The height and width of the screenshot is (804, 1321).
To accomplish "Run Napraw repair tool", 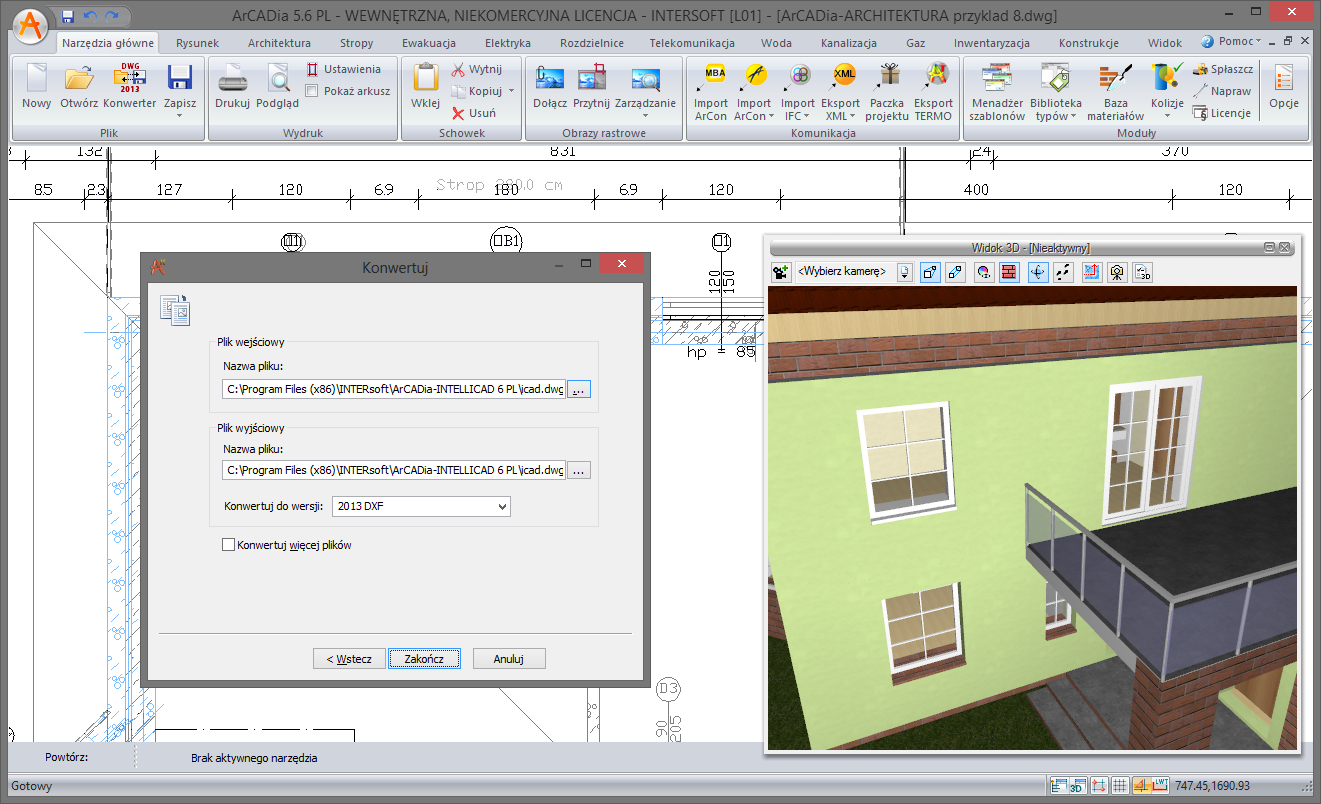I will [x=1222, y=91].
